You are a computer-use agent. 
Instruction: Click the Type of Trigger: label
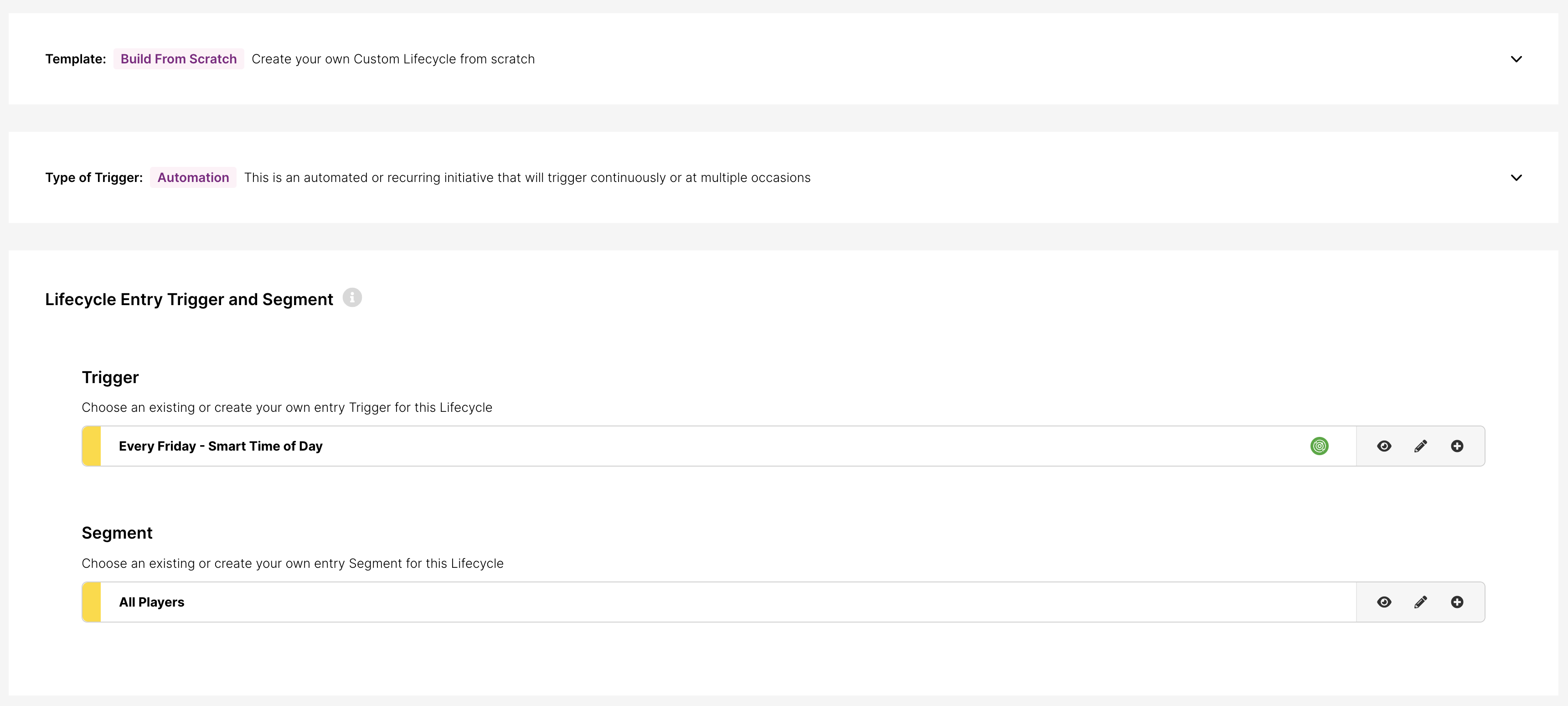point(94,178)
